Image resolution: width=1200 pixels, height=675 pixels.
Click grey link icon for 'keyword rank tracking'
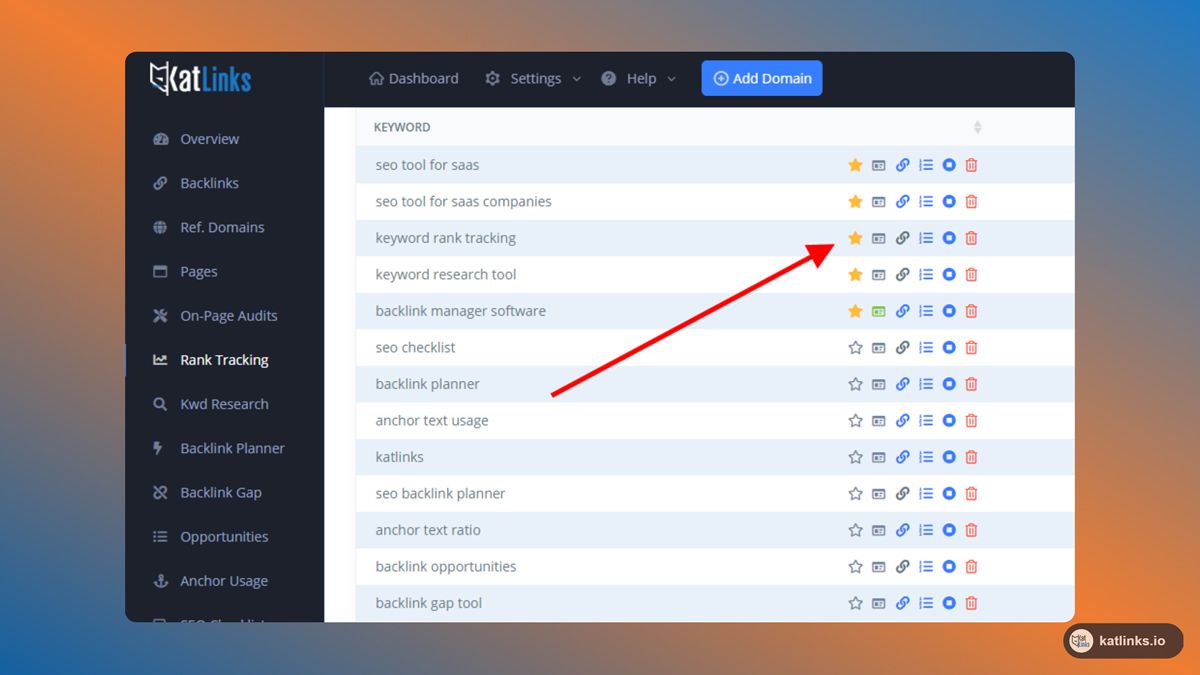(x=902, y=238)
